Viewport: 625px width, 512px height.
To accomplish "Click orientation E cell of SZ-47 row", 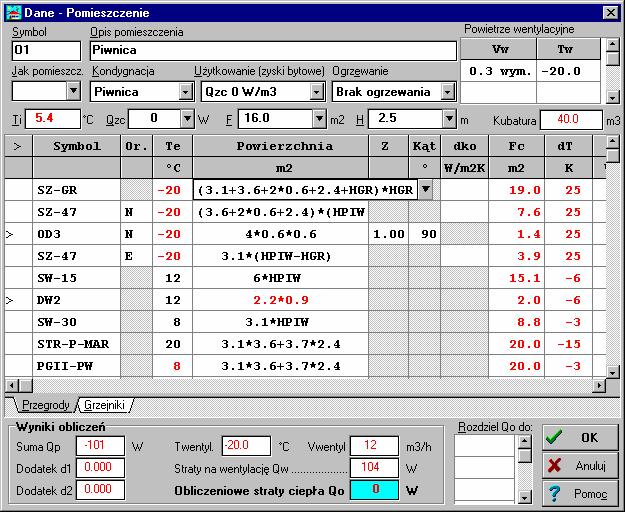I will click(x=136, y=256).
